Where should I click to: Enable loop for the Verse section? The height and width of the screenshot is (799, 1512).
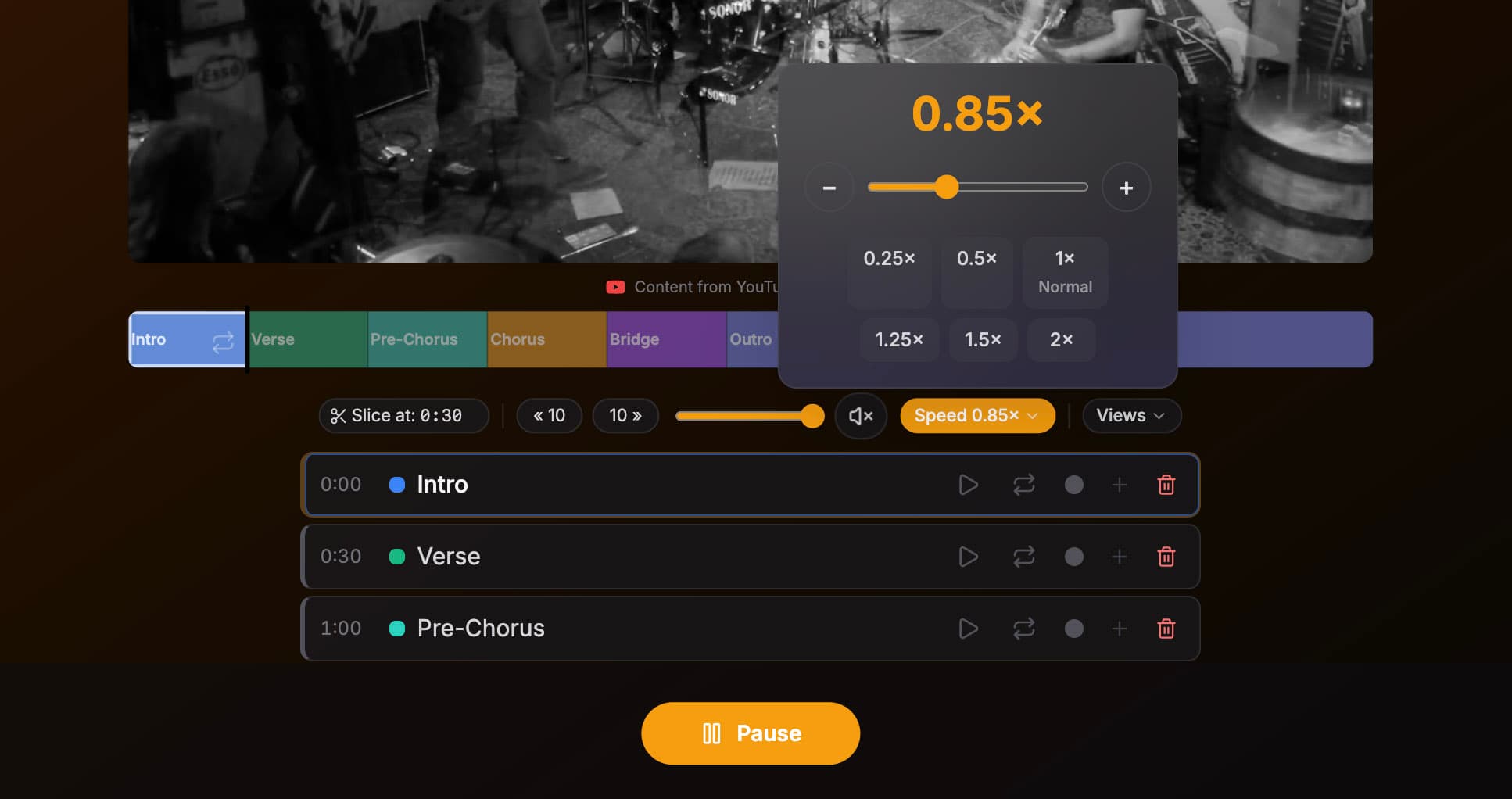click(1023, 557)
